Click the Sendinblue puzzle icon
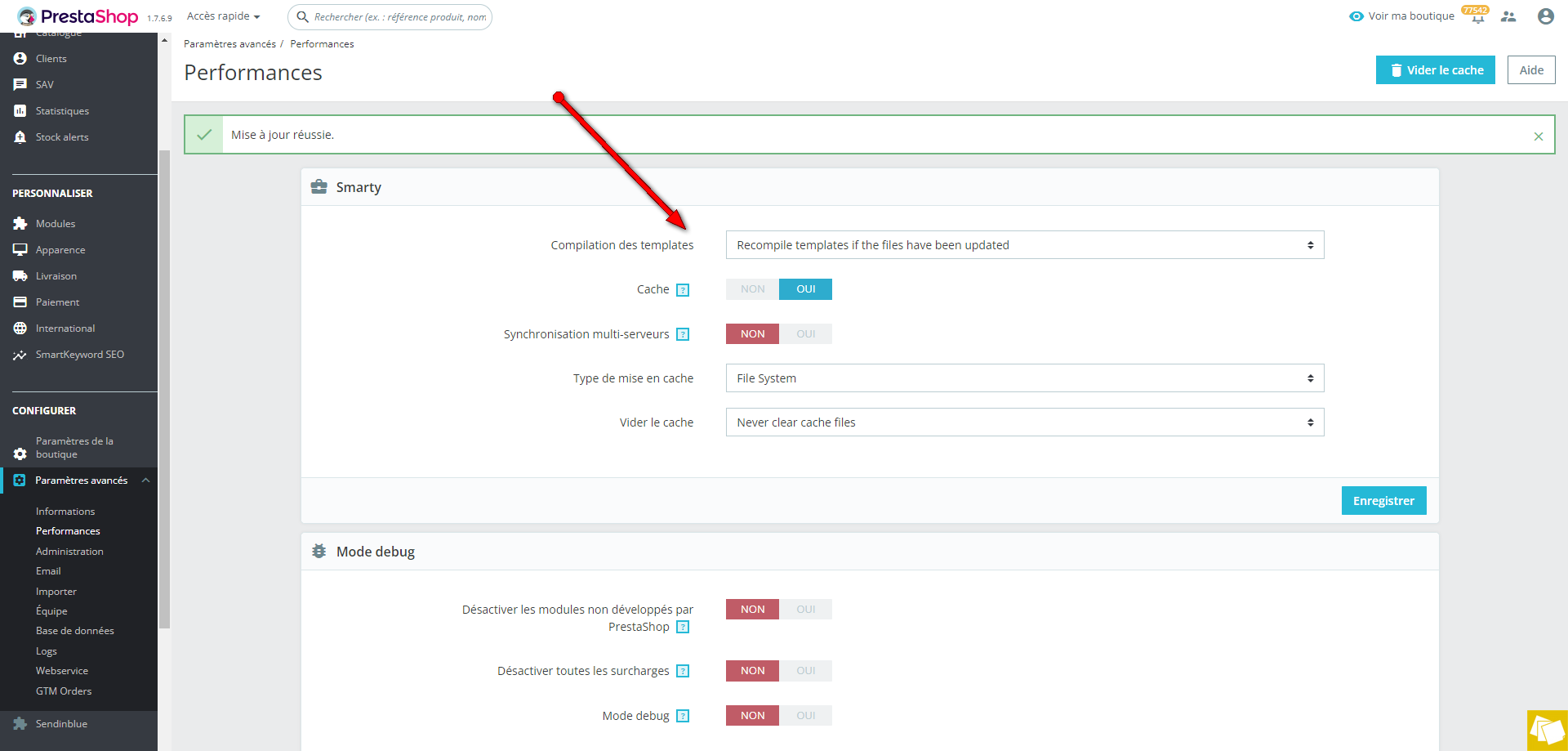 point(20,724)
